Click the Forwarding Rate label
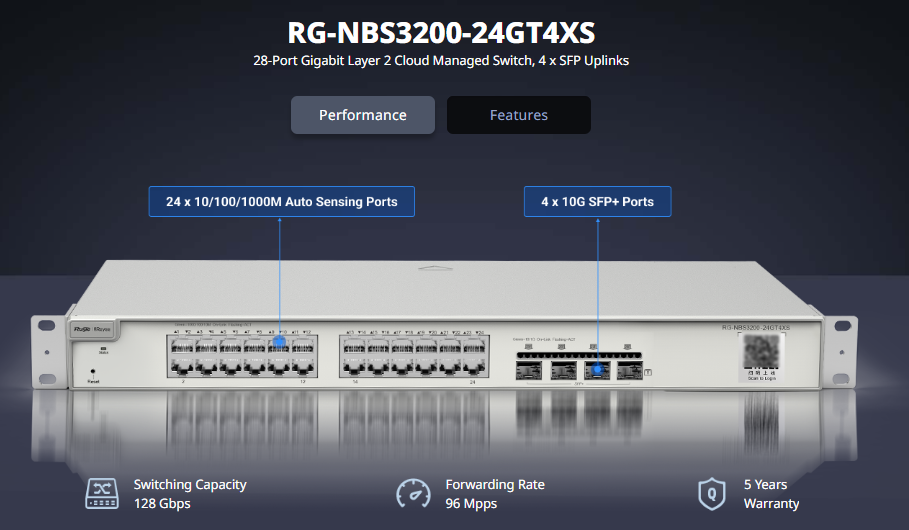This screenshot has height=530, width=909. pos(495,485)
